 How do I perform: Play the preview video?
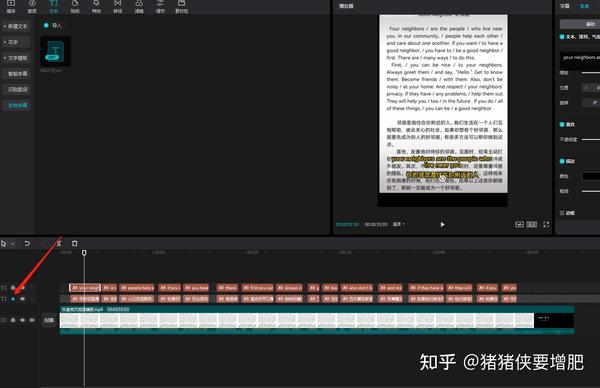pyautogui.click(x=442, y=224)
